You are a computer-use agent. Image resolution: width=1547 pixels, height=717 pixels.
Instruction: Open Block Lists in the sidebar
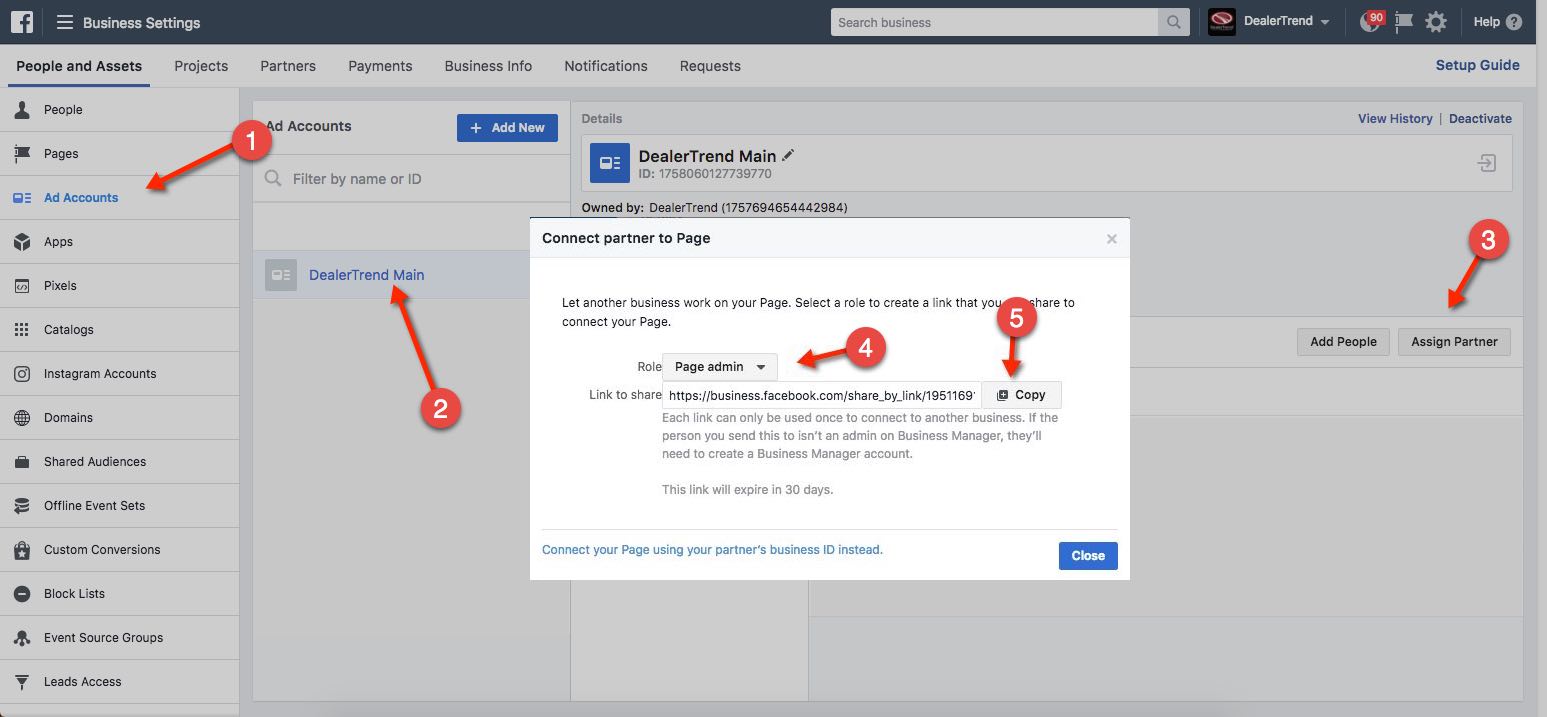(x=119, y=594)
